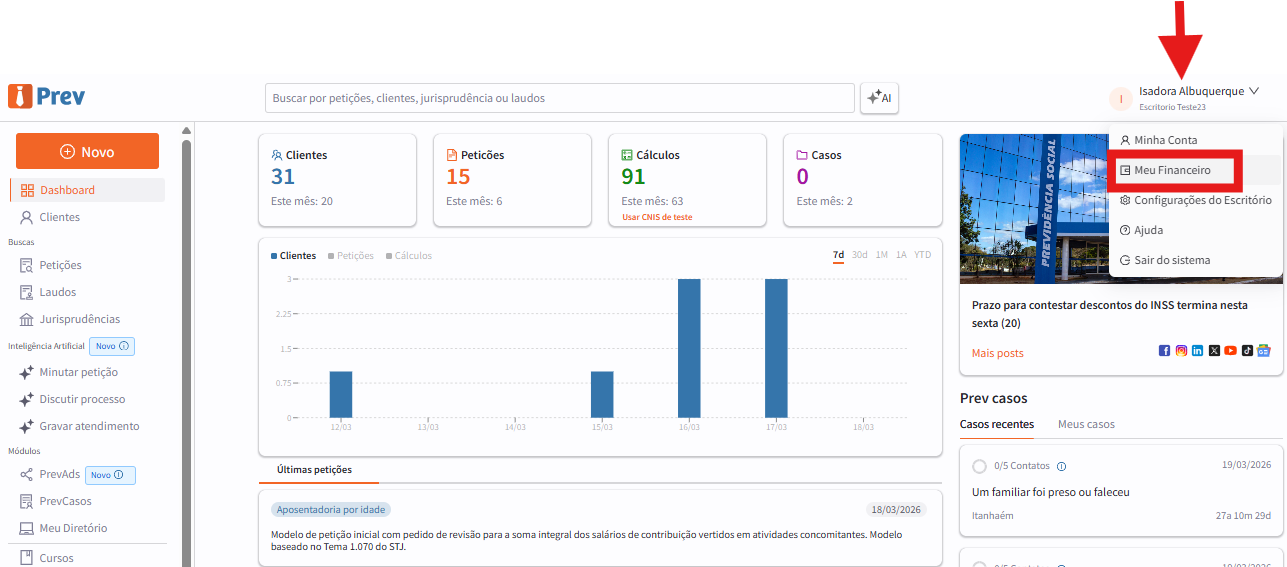Toggle the Clientes series in chart legend
The image size is (1287, 567).
[293, 255]
